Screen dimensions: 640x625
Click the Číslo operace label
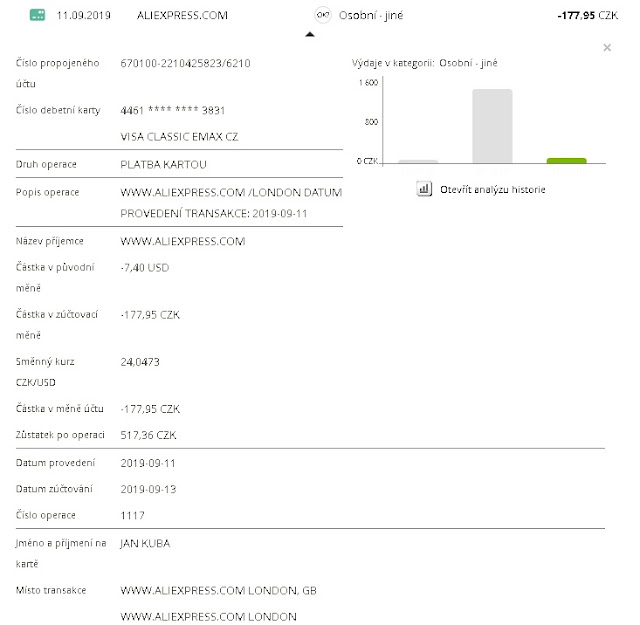(x=46, y=515)
